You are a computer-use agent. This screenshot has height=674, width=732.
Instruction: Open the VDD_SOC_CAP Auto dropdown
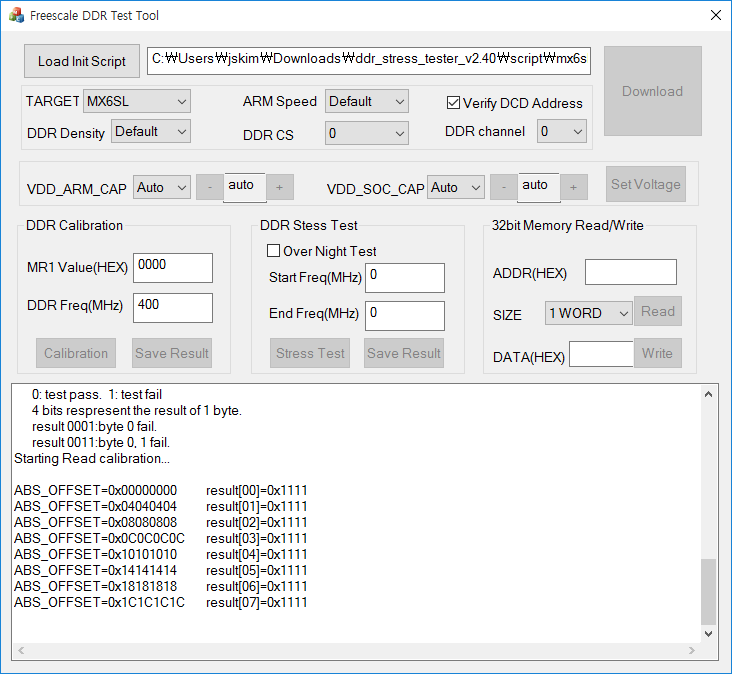pos(456,188)
